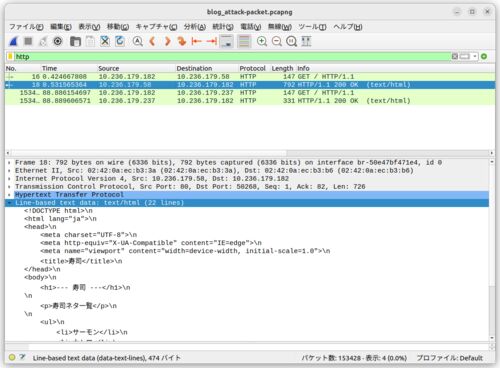Open the 分析 menu
The height and width of the screenshot is (368, 500).
click(x=195, y=27)
